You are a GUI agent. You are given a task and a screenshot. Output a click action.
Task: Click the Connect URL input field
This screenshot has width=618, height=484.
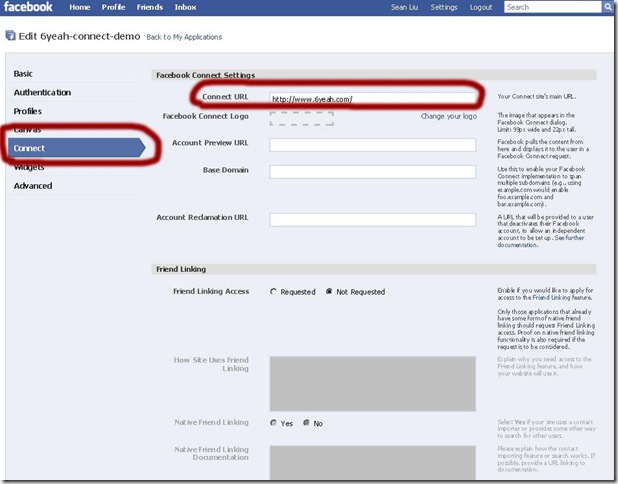tap(372, 99)
